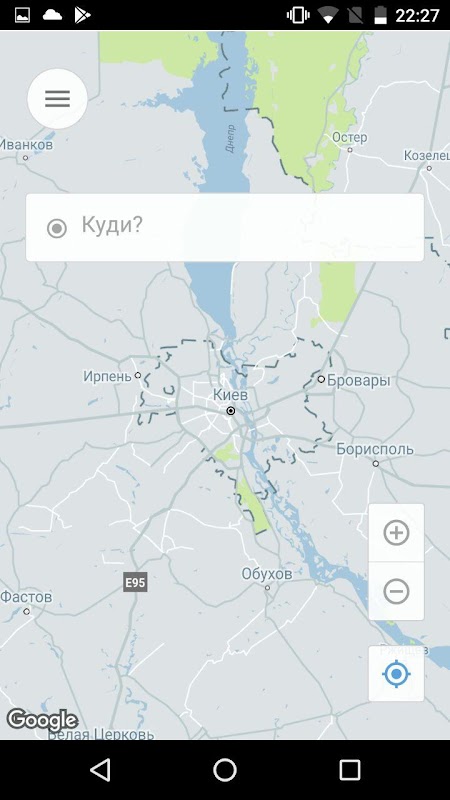Click the E95 highway badge

point(135,582)
